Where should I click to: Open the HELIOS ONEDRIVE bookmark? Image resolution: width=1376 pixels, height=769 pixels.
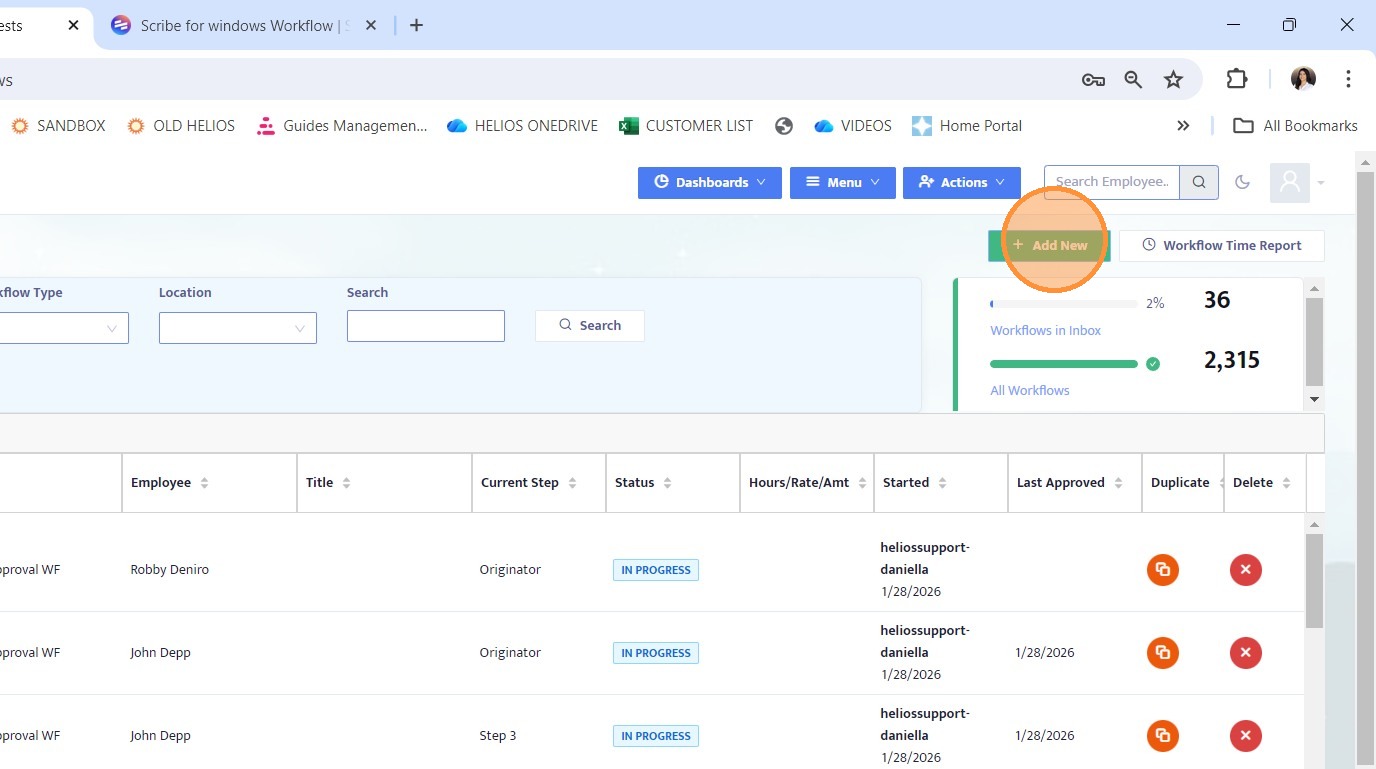[522, 126]
